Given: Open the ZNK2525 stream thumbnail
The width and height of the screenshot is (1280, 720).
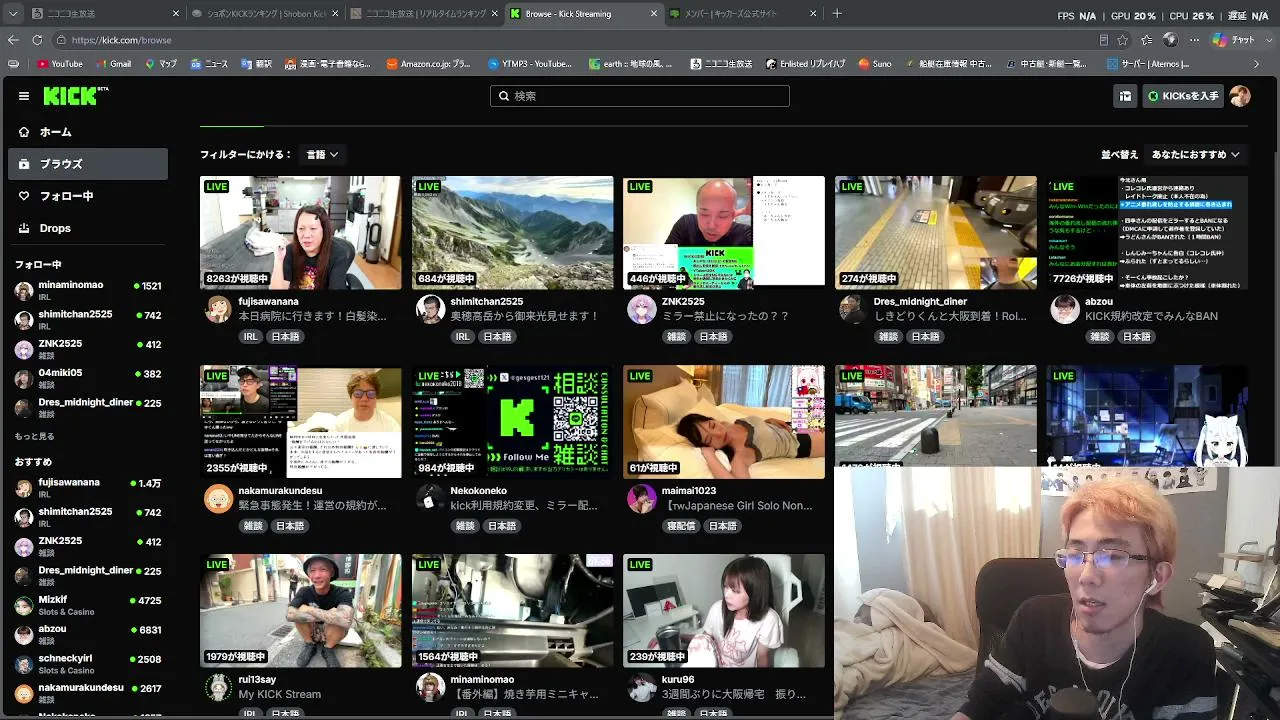Looking at the screenshot, I should [x=724, y=233].
